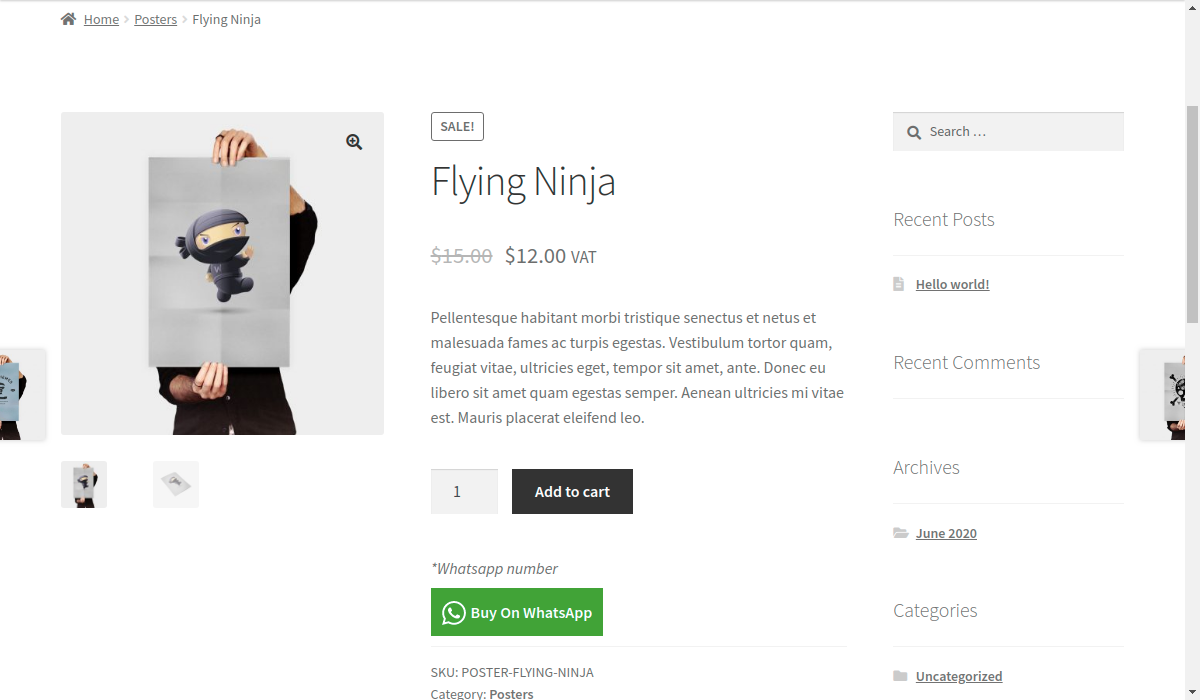Open the Uncategorized category link
Image resolution: width=1200 pixels, height=700 pixels.
tap(958, 676)
